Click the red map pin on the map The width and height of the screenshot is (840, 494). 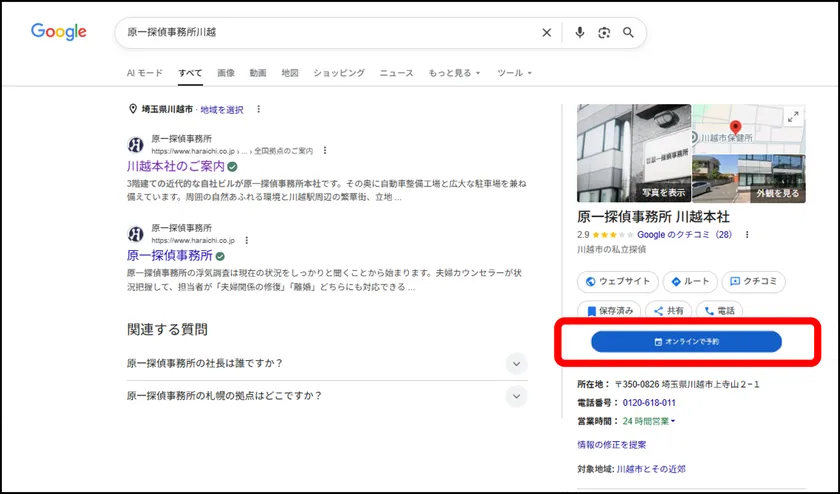point(736,128)
